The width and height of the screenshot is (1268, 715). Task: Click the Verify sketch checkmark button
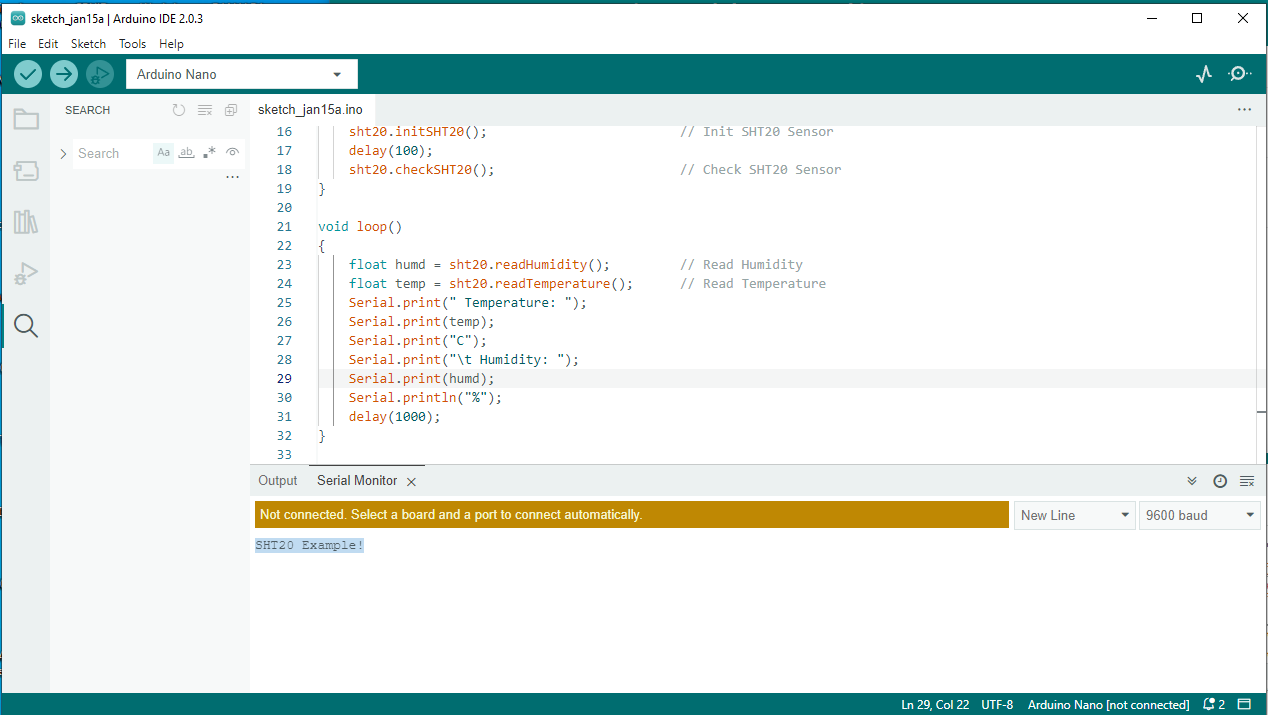click(28, 74)
